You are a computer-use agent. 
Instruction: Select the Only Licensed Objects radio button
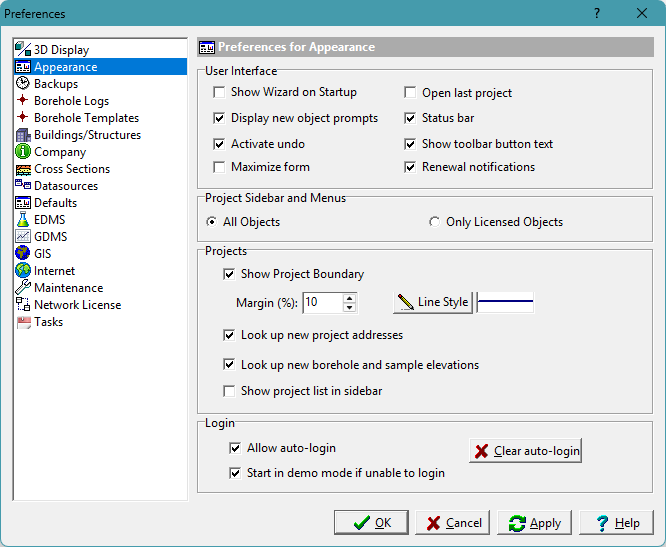pyautogui.click(x=434, y=222)
